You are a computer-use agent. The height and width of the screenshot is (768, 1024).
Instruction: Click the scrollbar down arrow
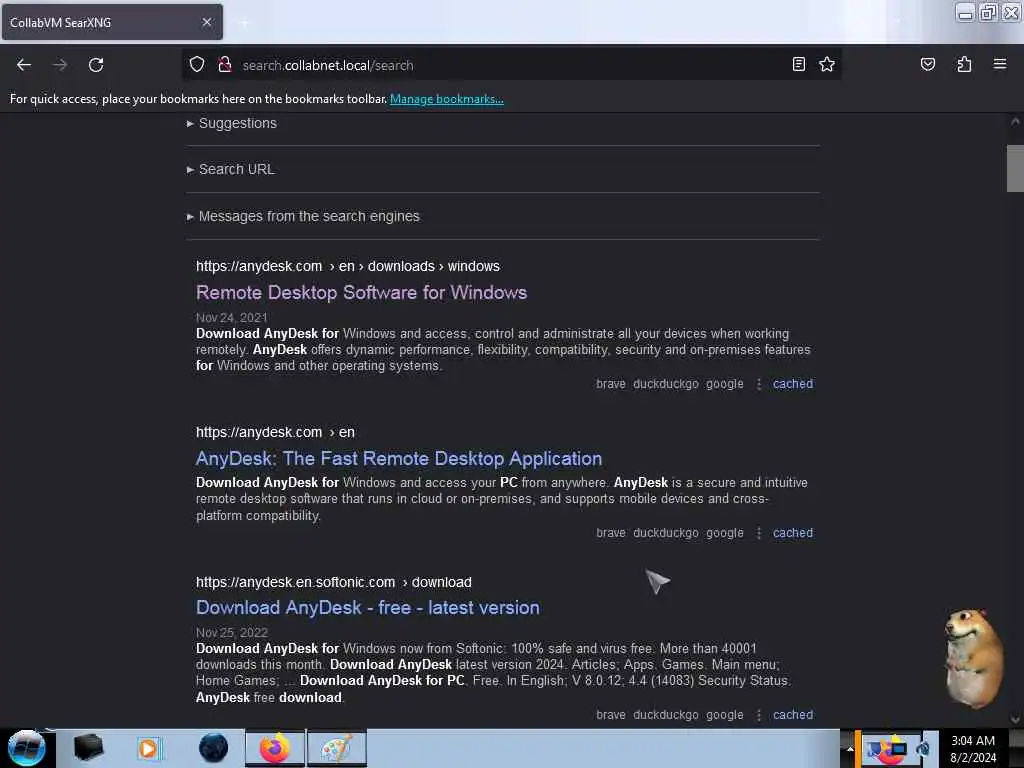(1015, 719)
